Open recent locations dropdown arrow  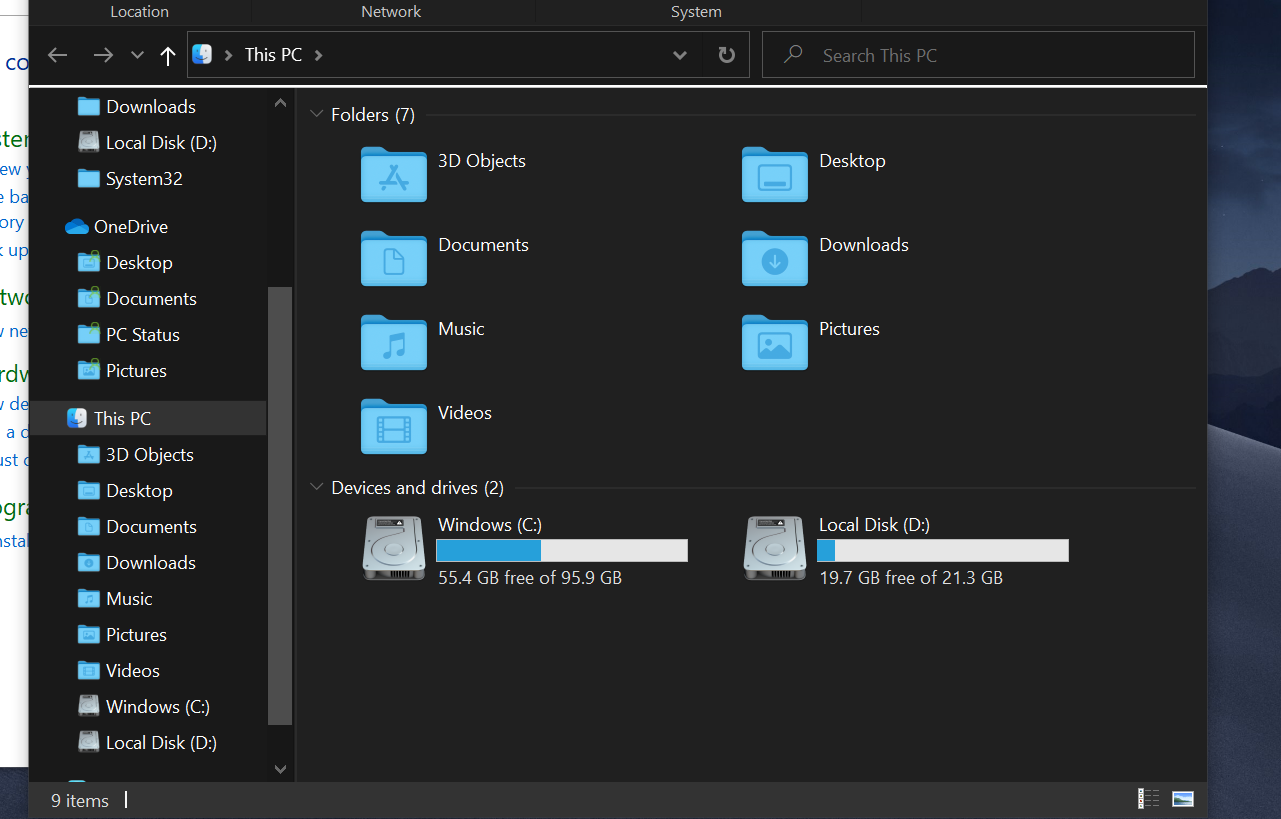[x=138, y=55]
